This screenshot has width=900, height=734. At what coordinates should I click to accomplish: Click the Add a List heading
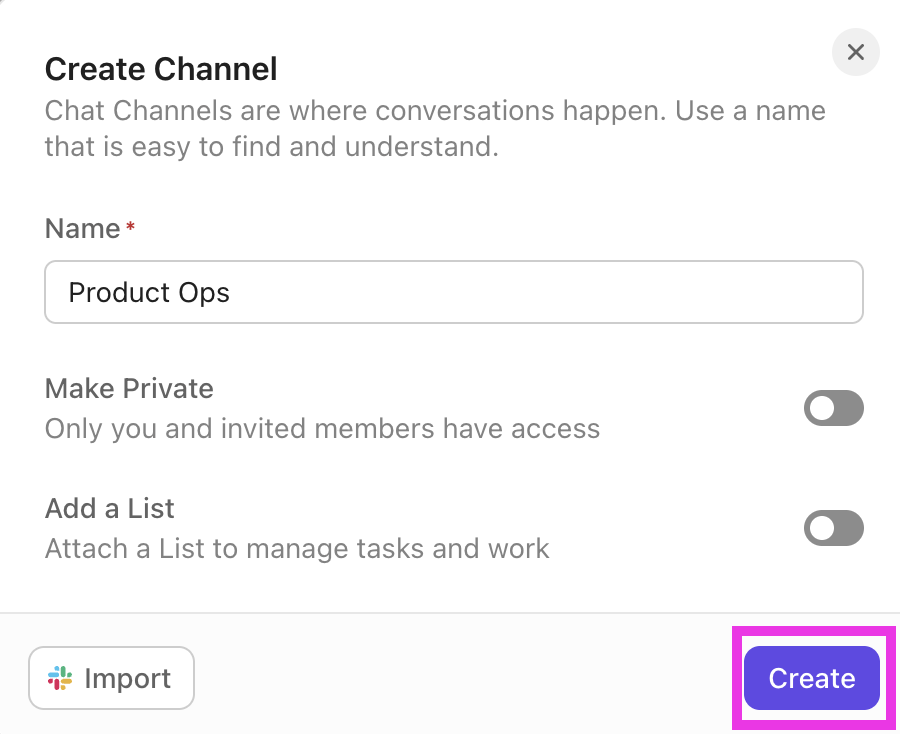point(109,509)
